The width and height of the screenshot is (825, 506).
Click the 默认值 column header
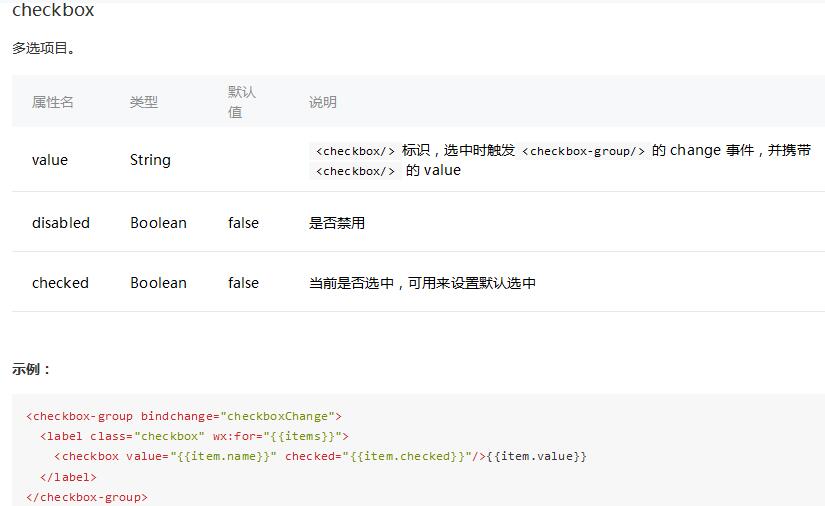point(241,102)
